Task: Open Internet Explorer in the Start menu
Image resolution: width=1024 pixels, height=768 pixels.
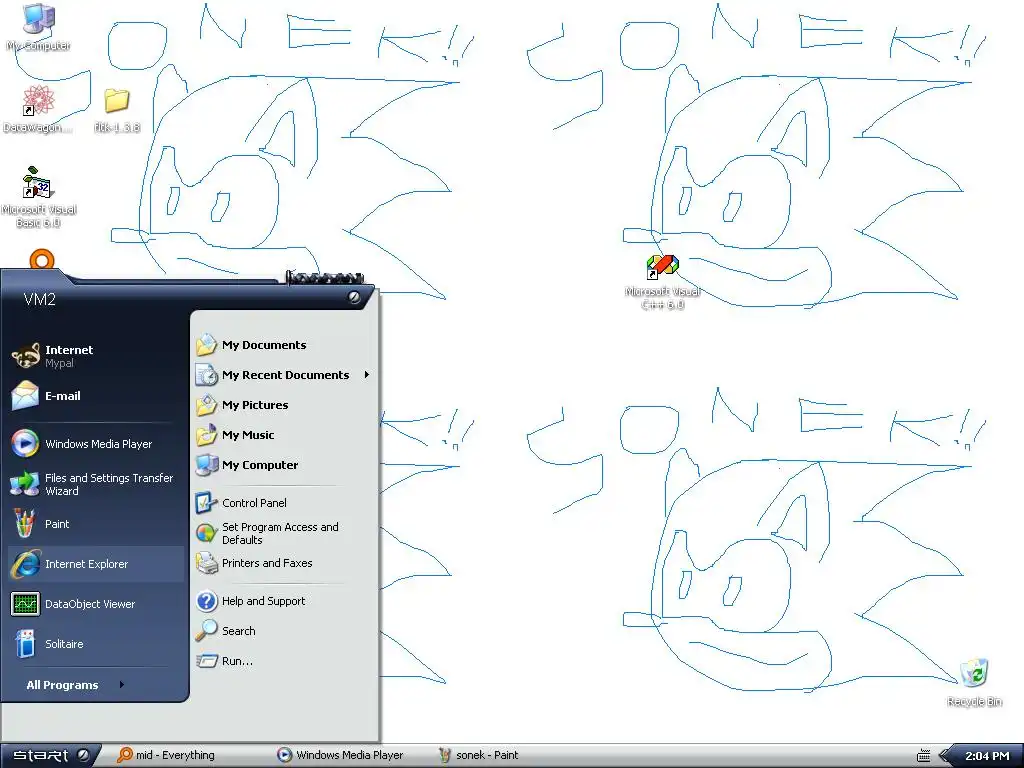Action: click(95, 564)
